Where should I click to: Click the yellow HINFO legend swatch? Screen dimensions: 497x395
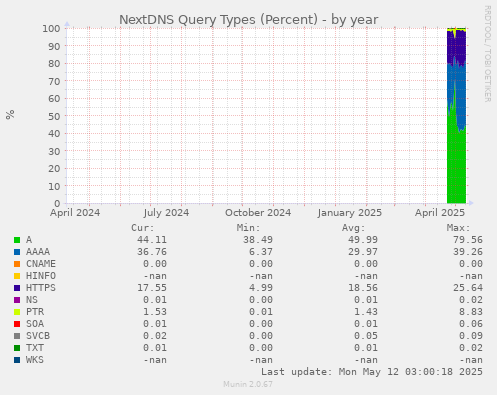pos(17,276)
